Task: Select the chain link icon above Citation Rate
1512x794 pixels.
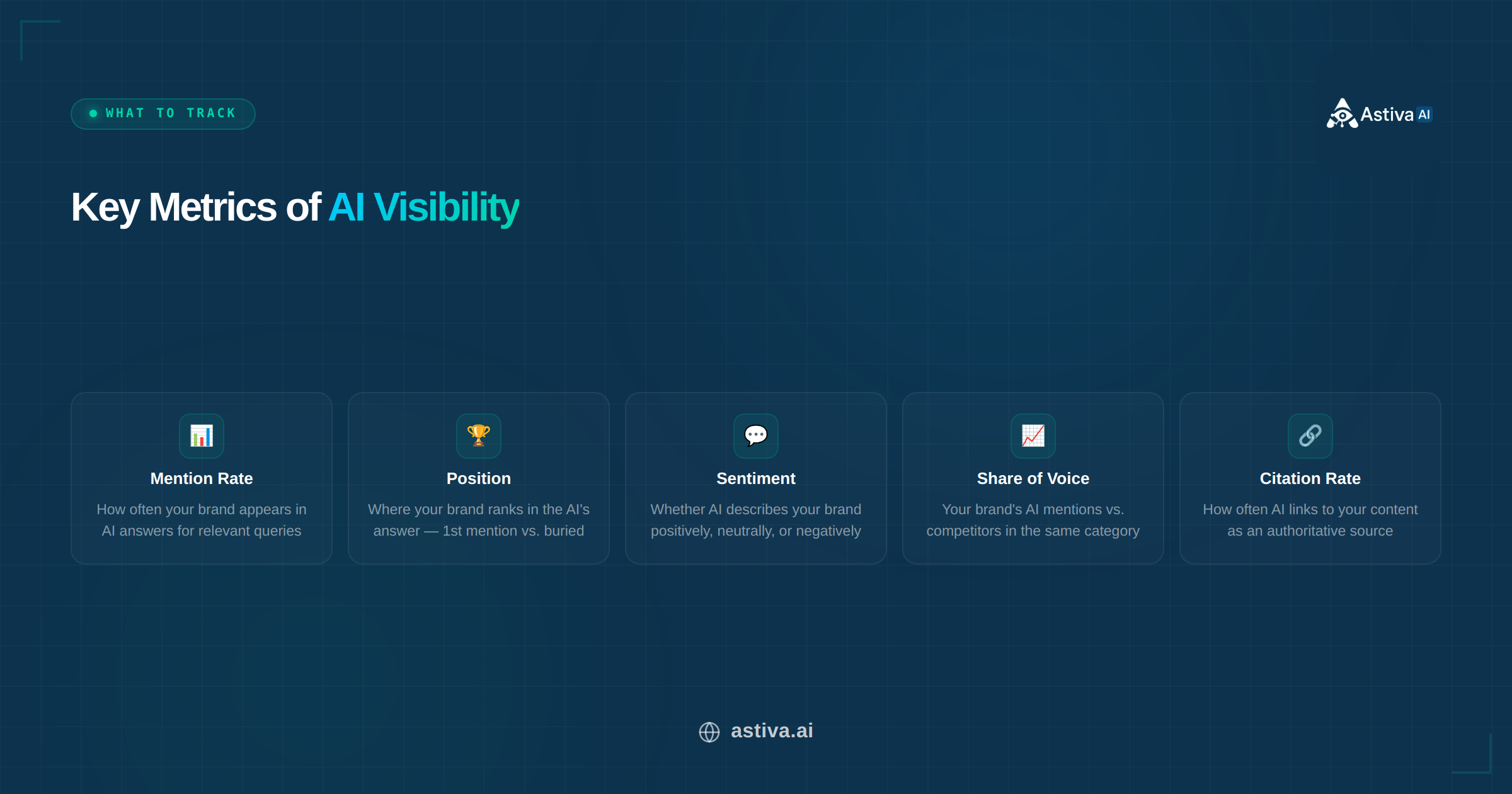Action: point(1310,436)
